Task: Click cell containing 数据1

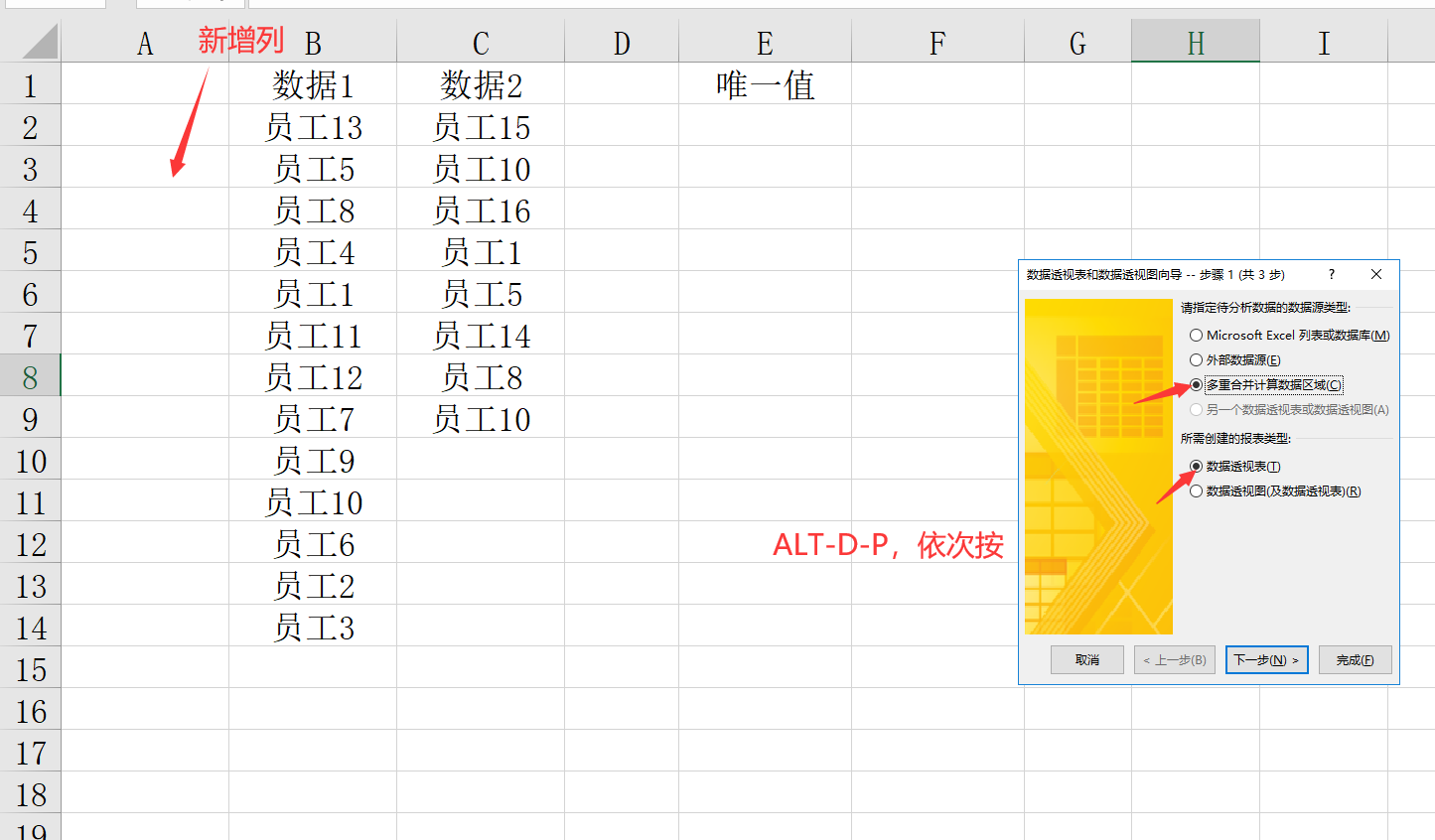Action: 313,84
